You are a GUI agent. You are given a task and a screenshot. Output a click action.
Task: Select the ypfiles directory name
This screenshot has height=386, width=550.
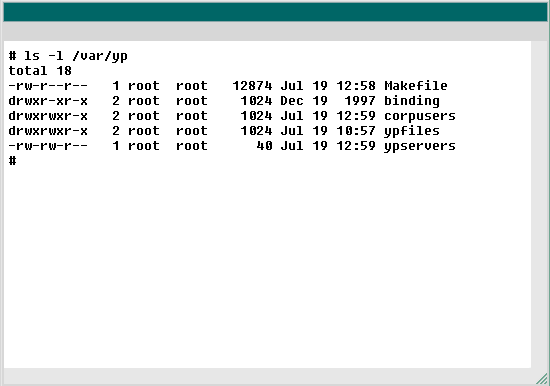tap(412, 131)
